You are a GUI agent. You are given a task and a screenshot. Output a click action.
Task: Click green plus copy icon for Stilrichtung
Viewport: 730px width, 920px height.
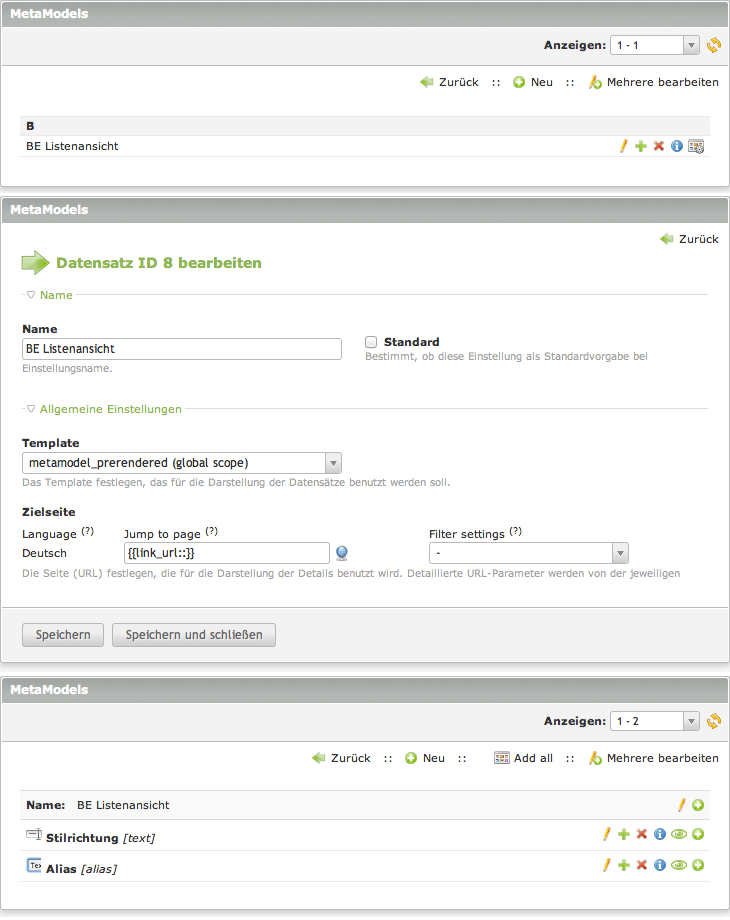tap(624, 834)
